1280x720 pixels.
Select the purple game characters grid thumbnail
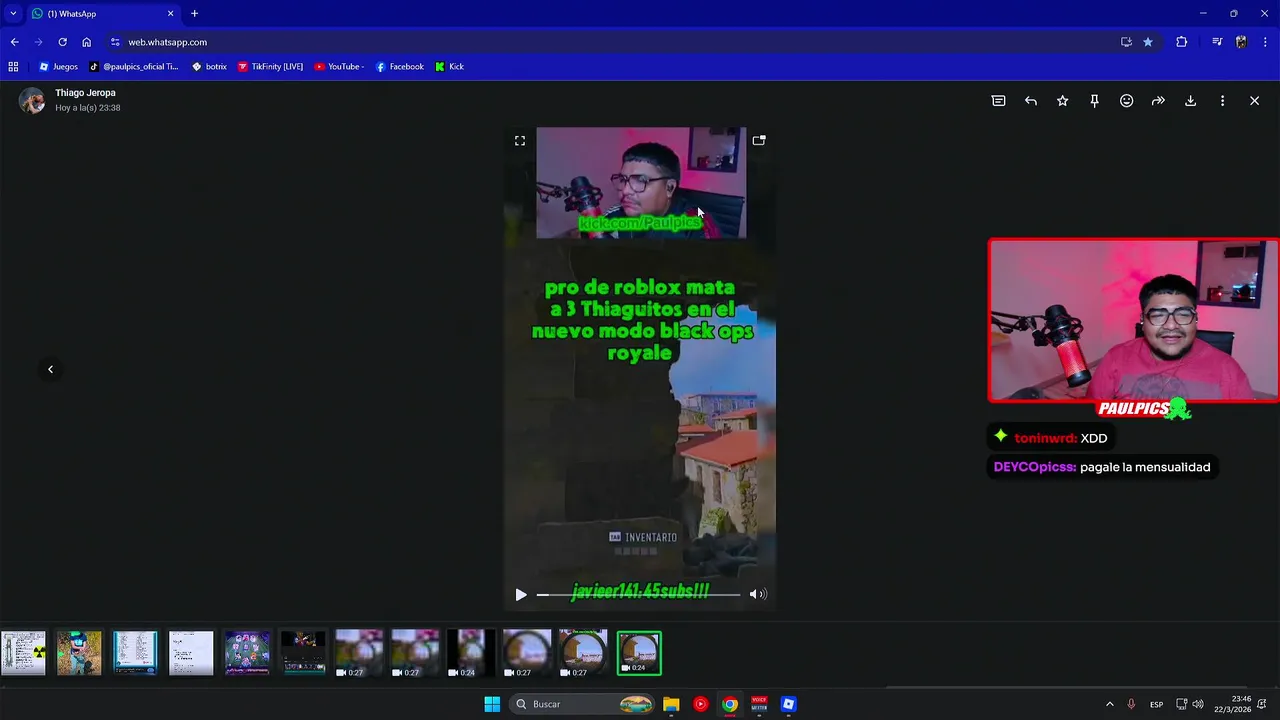tap(247, 653)
